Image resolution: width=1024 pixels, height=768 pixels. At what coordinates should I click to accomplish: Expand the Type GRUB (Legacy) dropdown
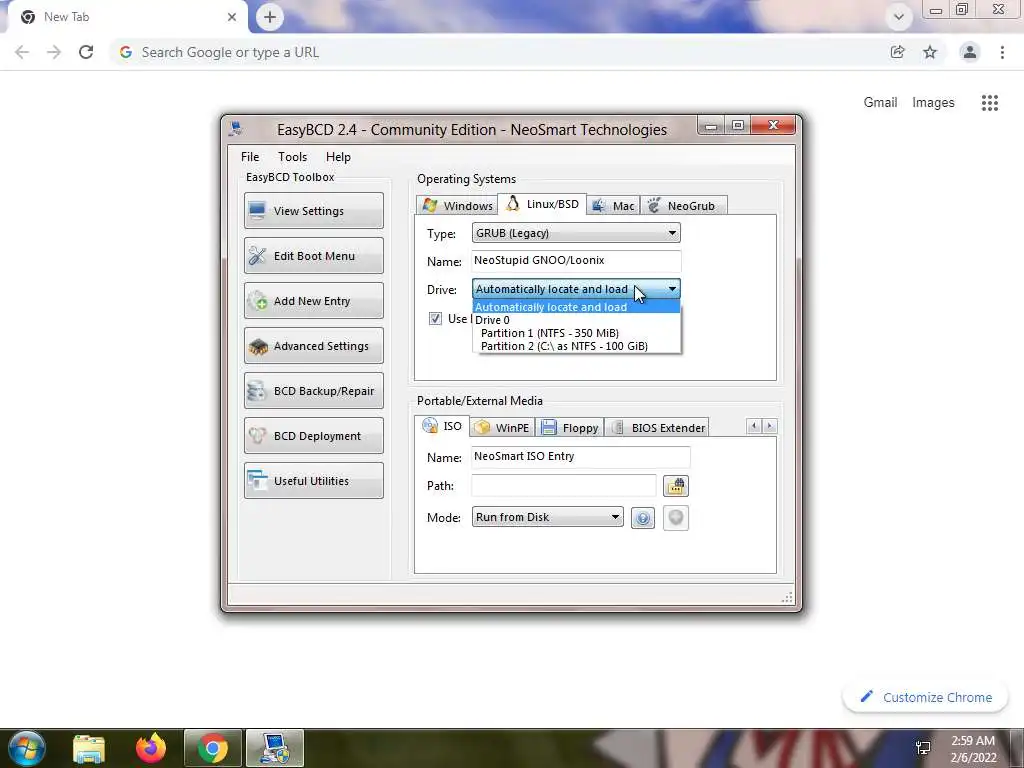[x=576, y=233]
